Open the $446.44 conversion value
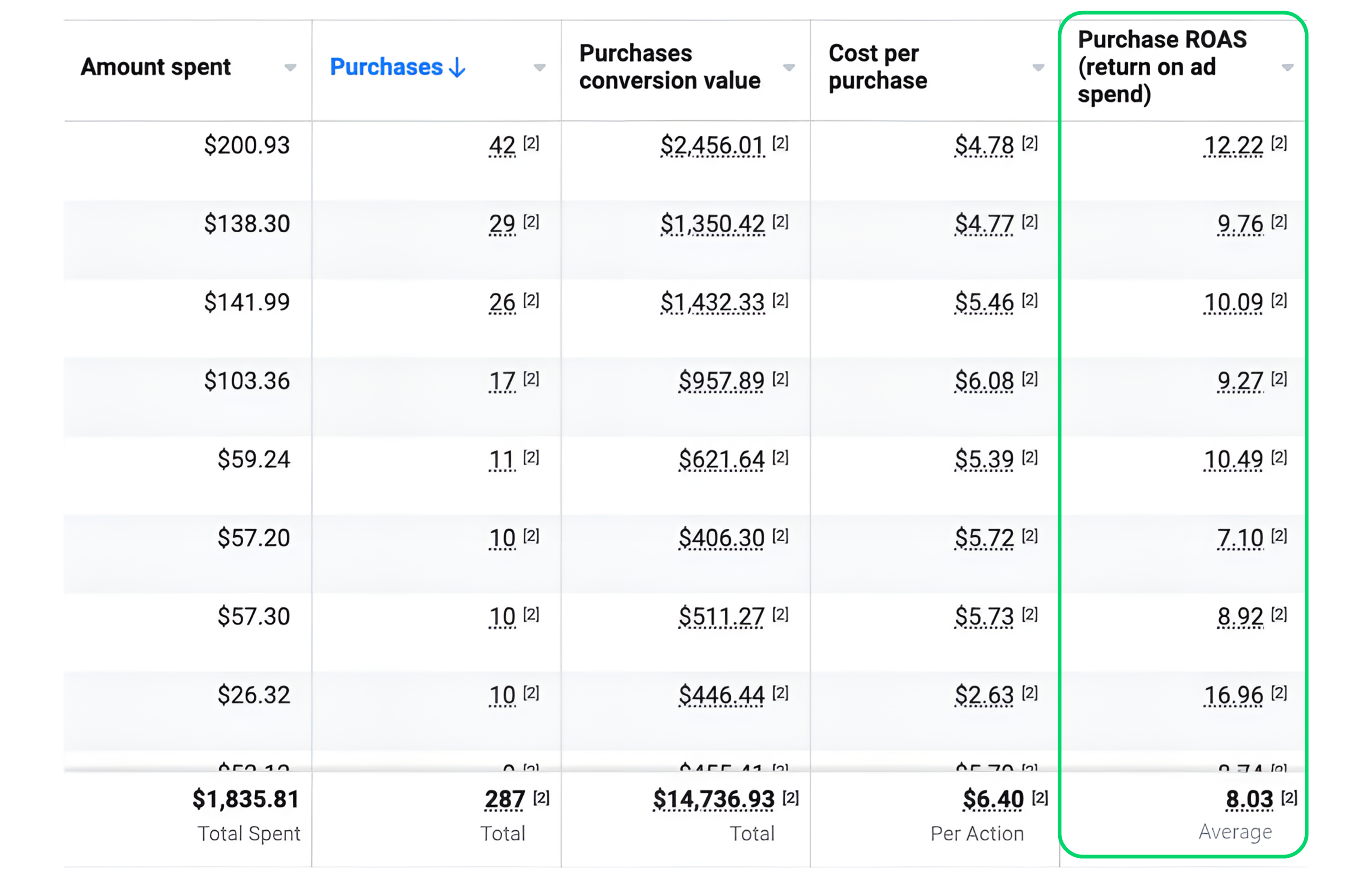Viewport: 1372px width, 887px height. click(x=721, y=695)
